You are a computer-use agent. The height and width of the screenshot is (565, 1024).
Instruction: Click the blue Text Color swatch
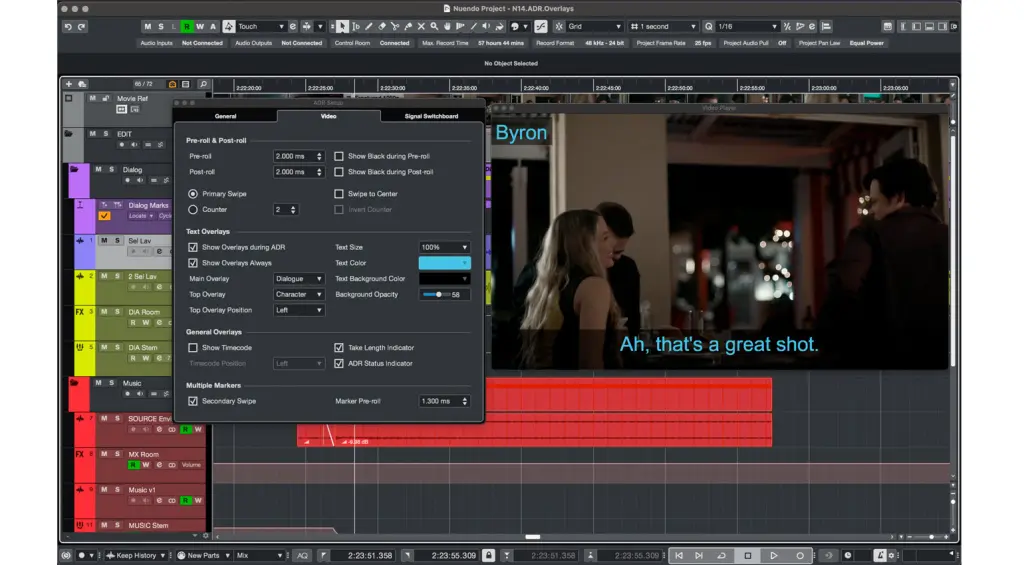(x=443, y=263)
